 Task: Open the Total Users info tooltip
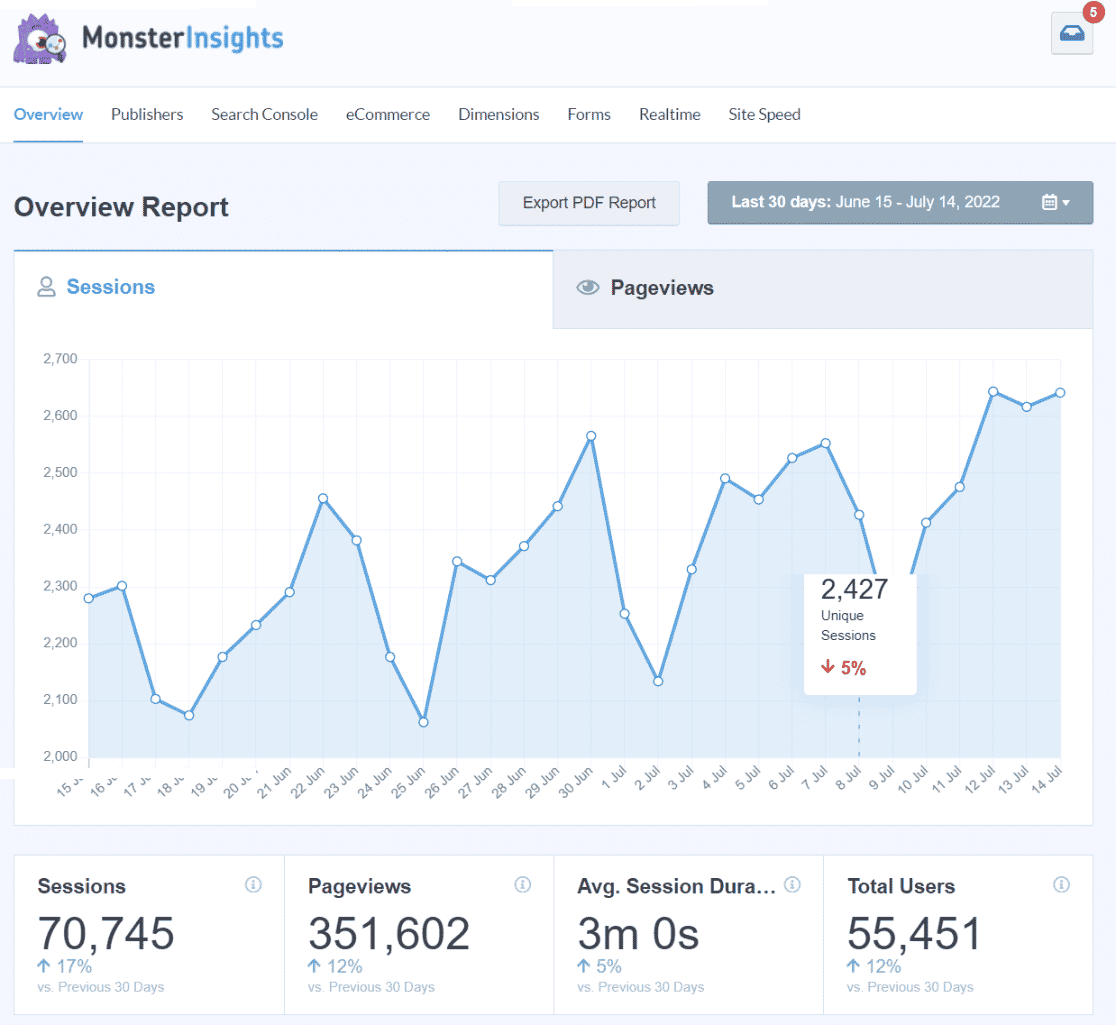point(1061,885)
